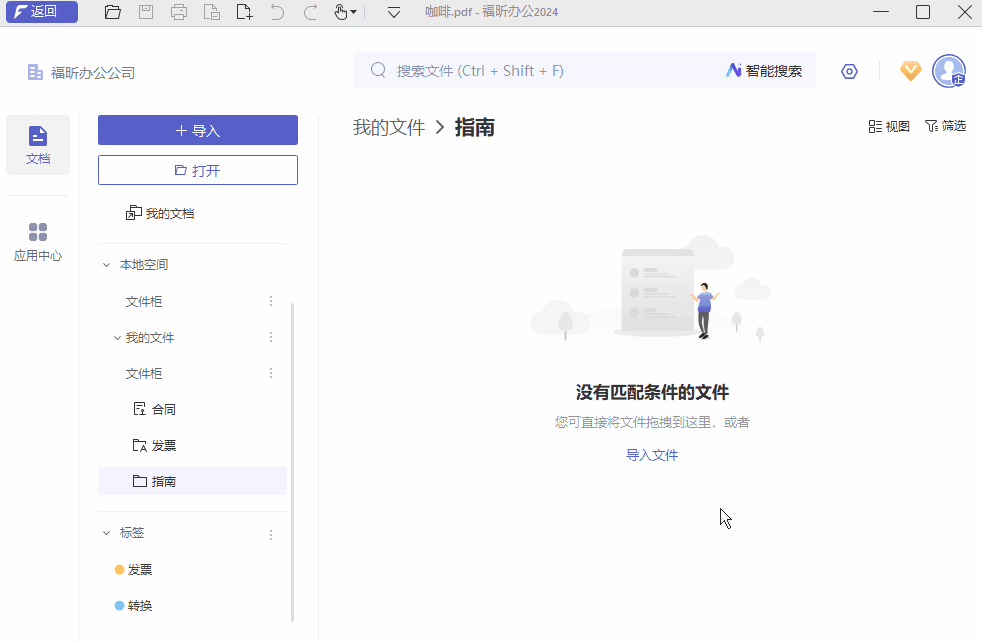Click the orange VIP diamond icon
Screen dimensions: 982x642
(910, 71)
